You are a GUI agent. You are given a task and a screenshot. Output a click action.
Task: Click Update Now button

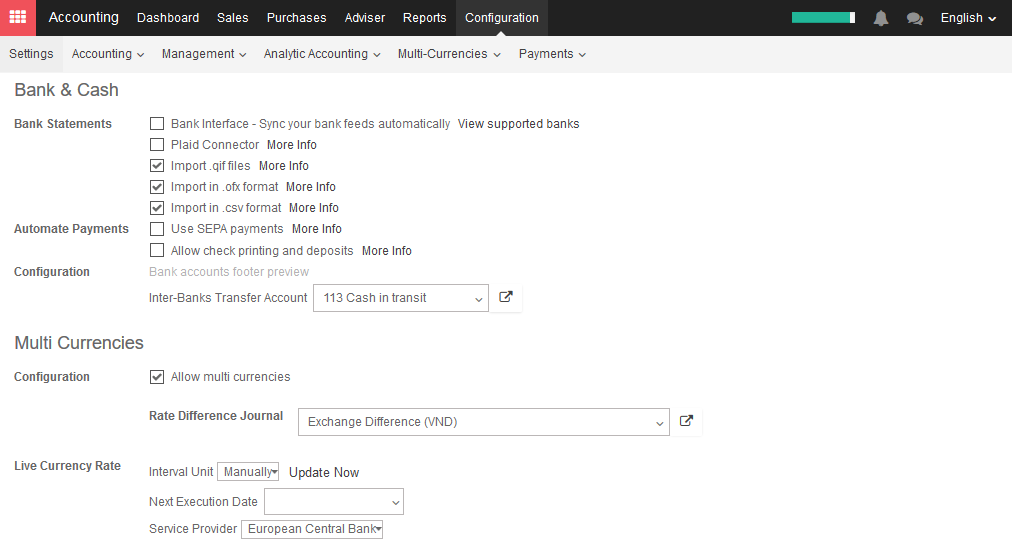[324, 473]
